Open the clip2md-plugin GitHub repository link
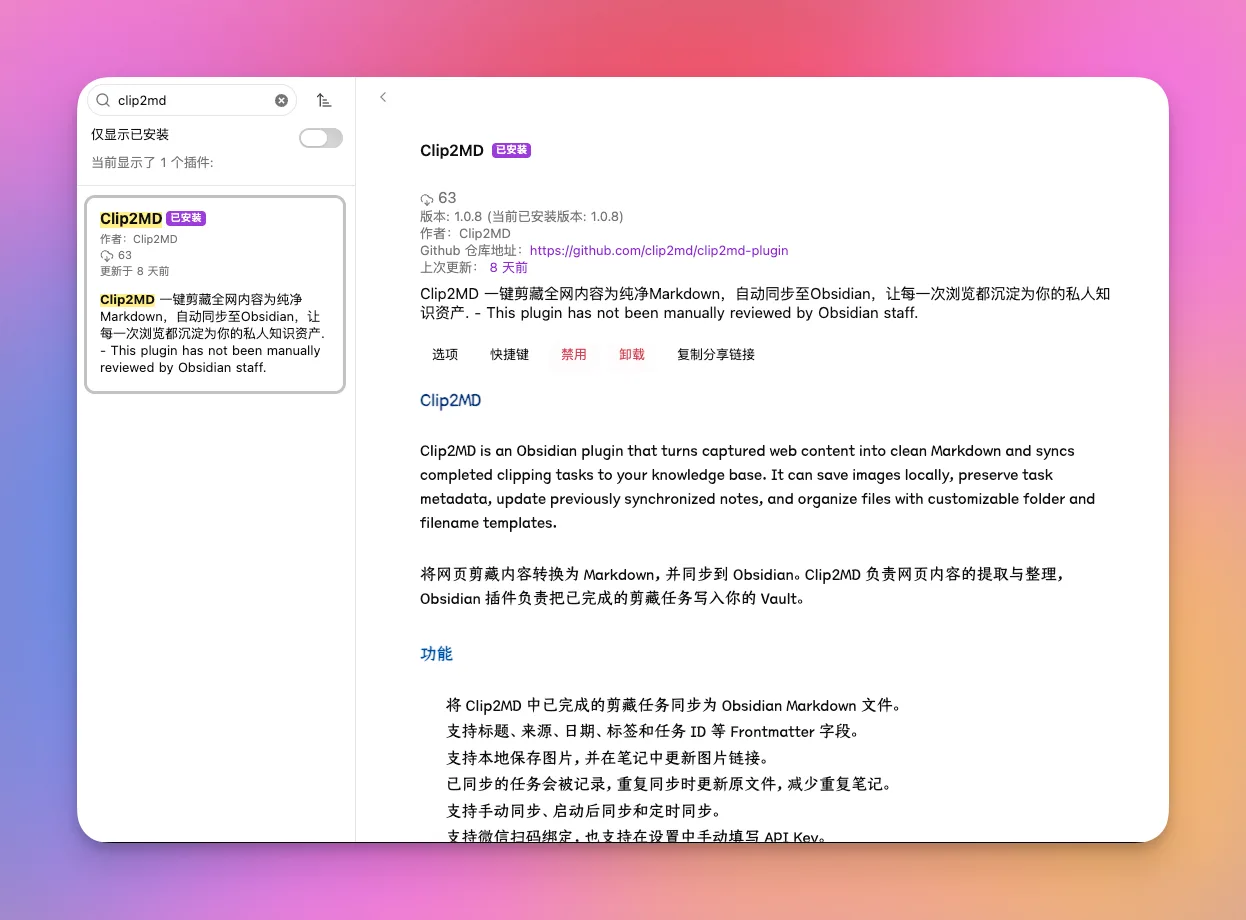This screenshot has height=920, width=1246. point(659,251)
